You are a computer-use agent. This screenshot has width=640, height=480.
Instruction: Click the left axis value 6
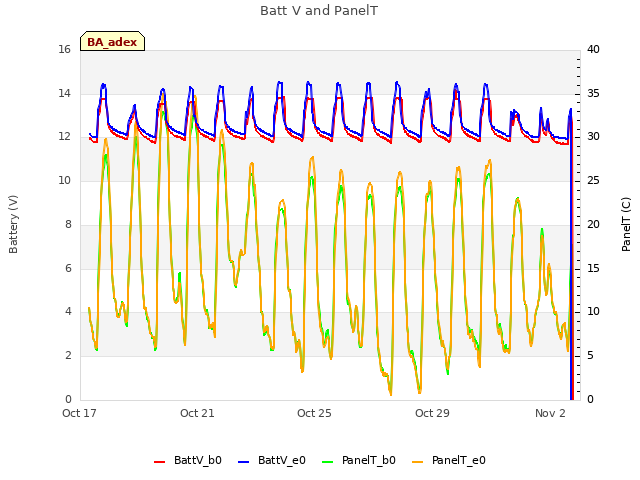pyautogui.click(x=68, y=268)
